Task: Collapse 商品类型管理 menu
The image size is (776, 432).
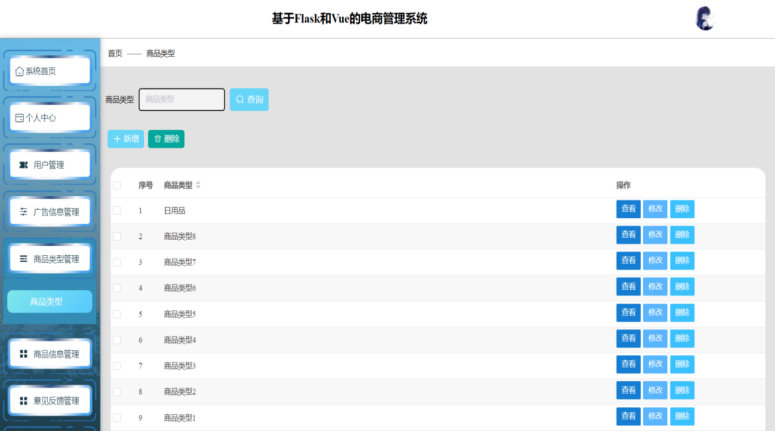Action: coord(50,259)
